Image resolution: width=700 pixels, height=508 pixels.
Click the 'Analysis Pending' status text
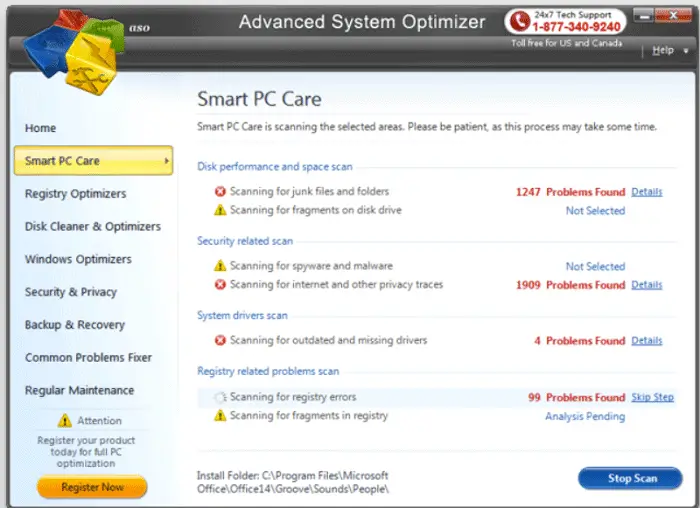coord(585,416)
